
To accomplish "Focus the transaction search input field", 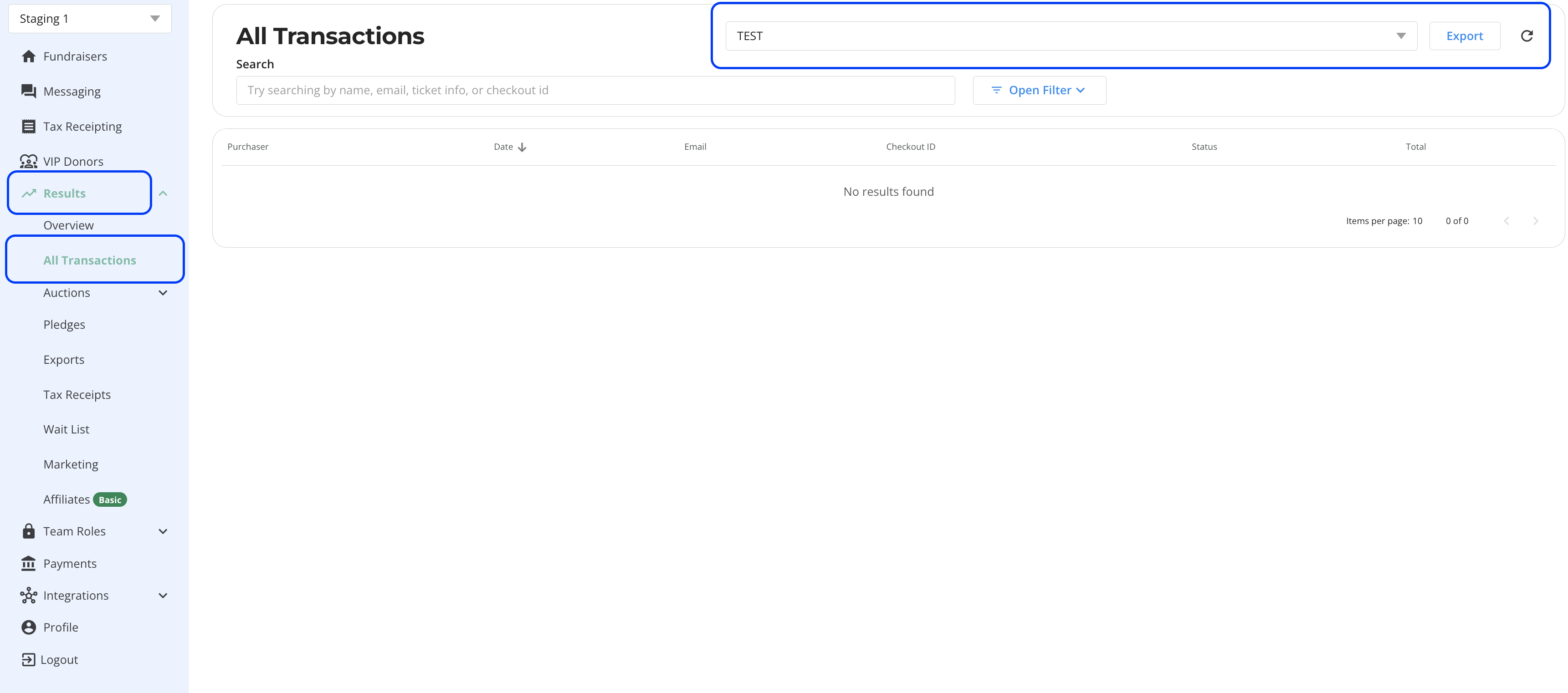I will coord(595,90).
